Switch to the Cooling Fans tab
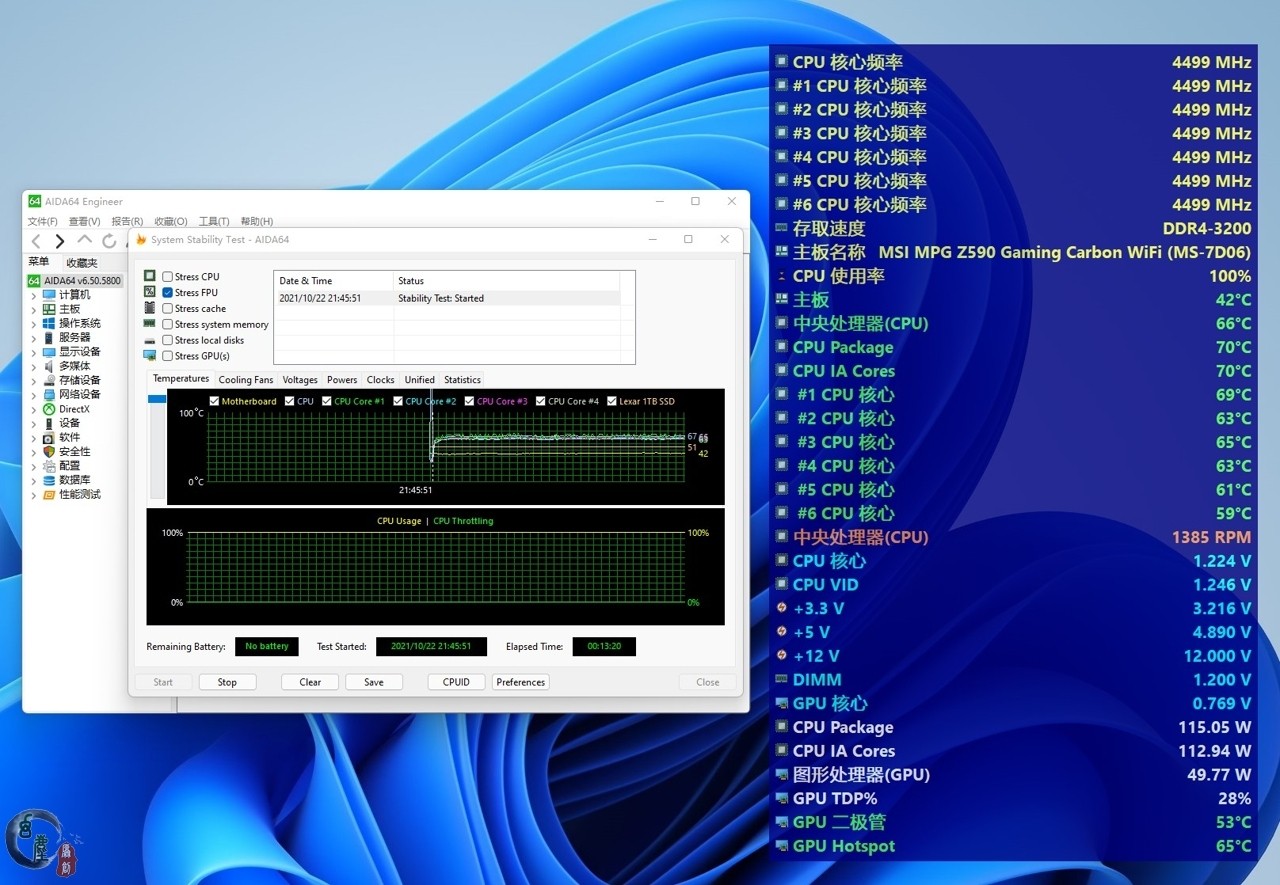Screen dimensions: 1280x885 pos(246,380)
